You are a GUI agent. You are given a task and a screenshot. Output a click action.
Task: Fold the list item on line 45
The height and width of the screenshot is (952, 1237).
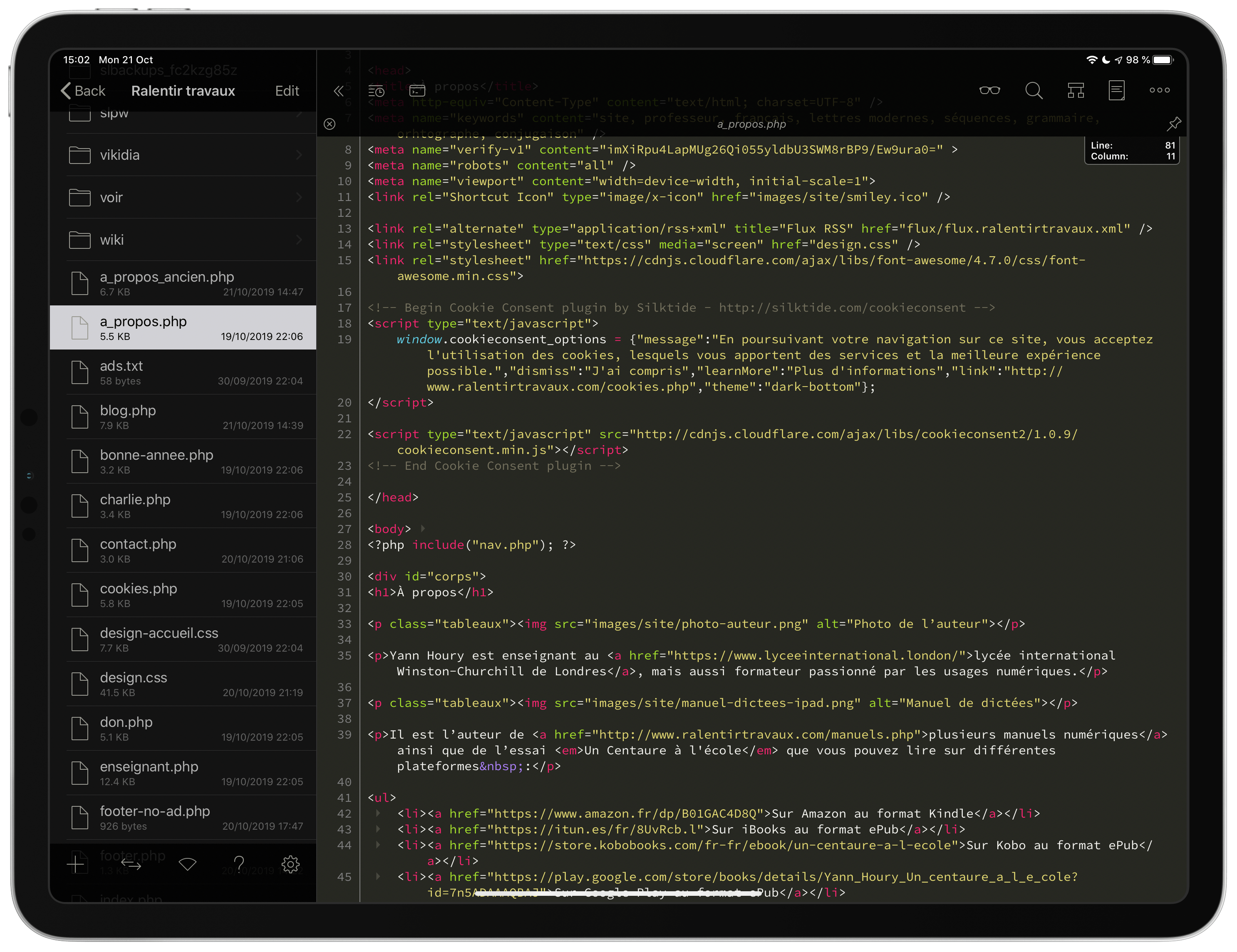378,877
